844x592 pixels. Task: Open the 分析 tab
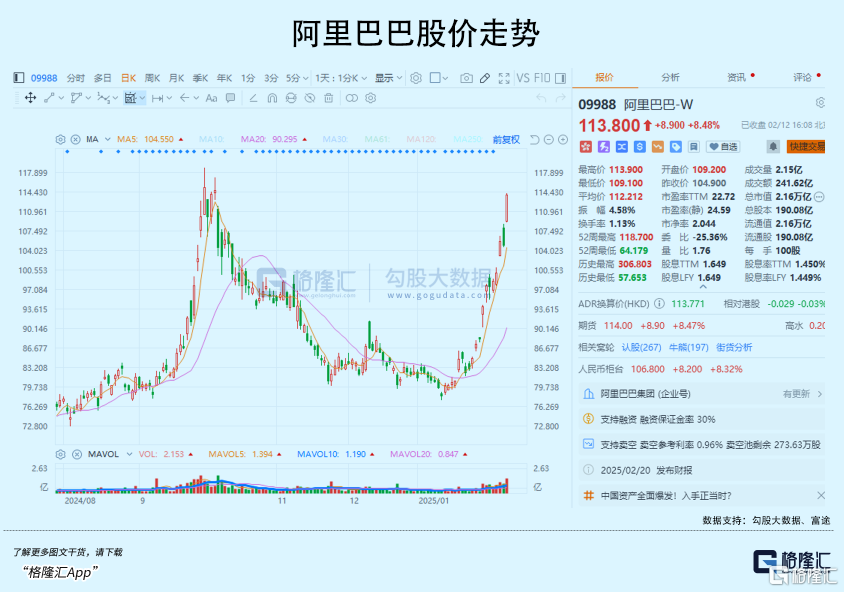pyautogui.click(x=671, y=77)
